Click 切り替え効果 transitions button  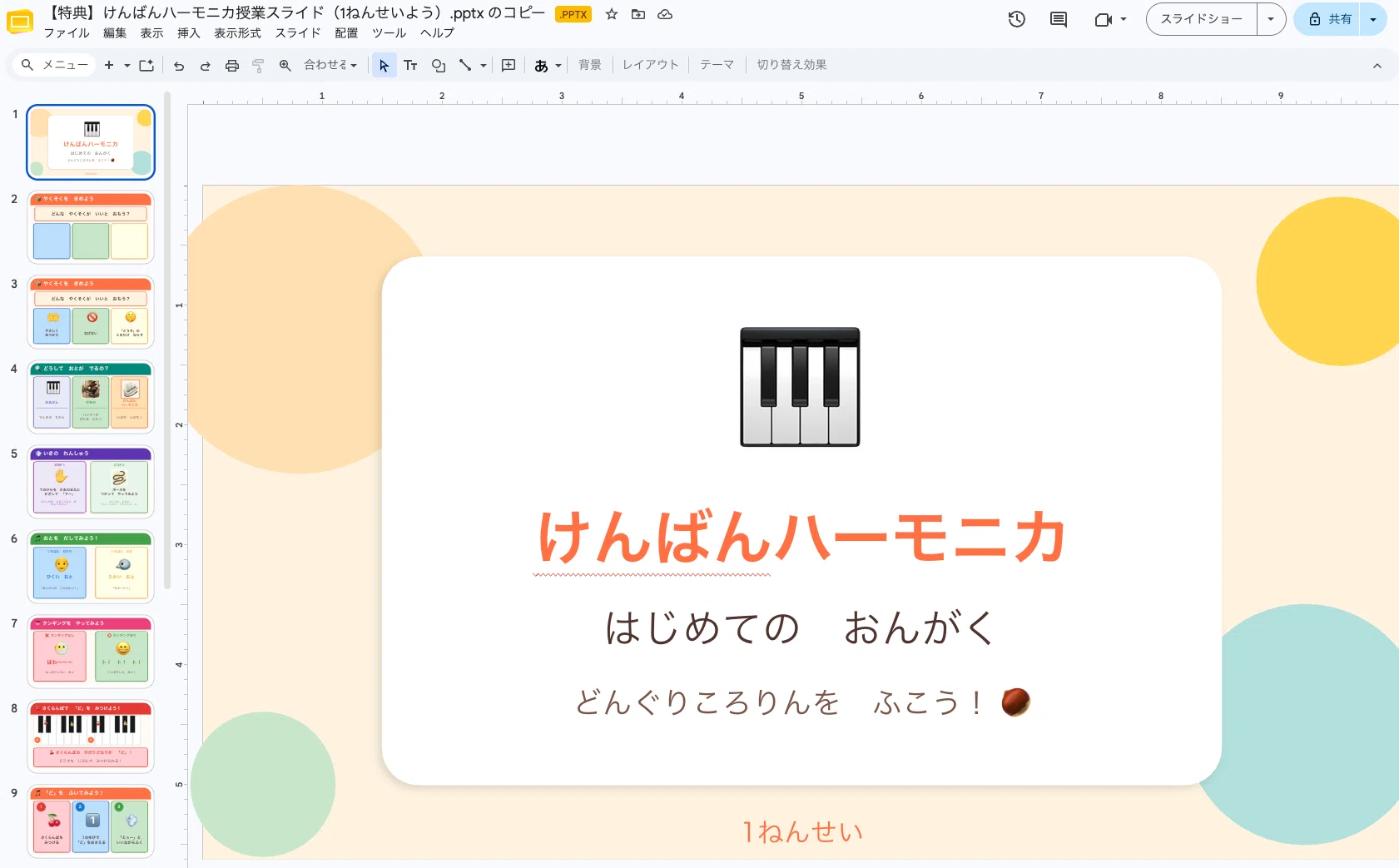(x=791, y=65)
